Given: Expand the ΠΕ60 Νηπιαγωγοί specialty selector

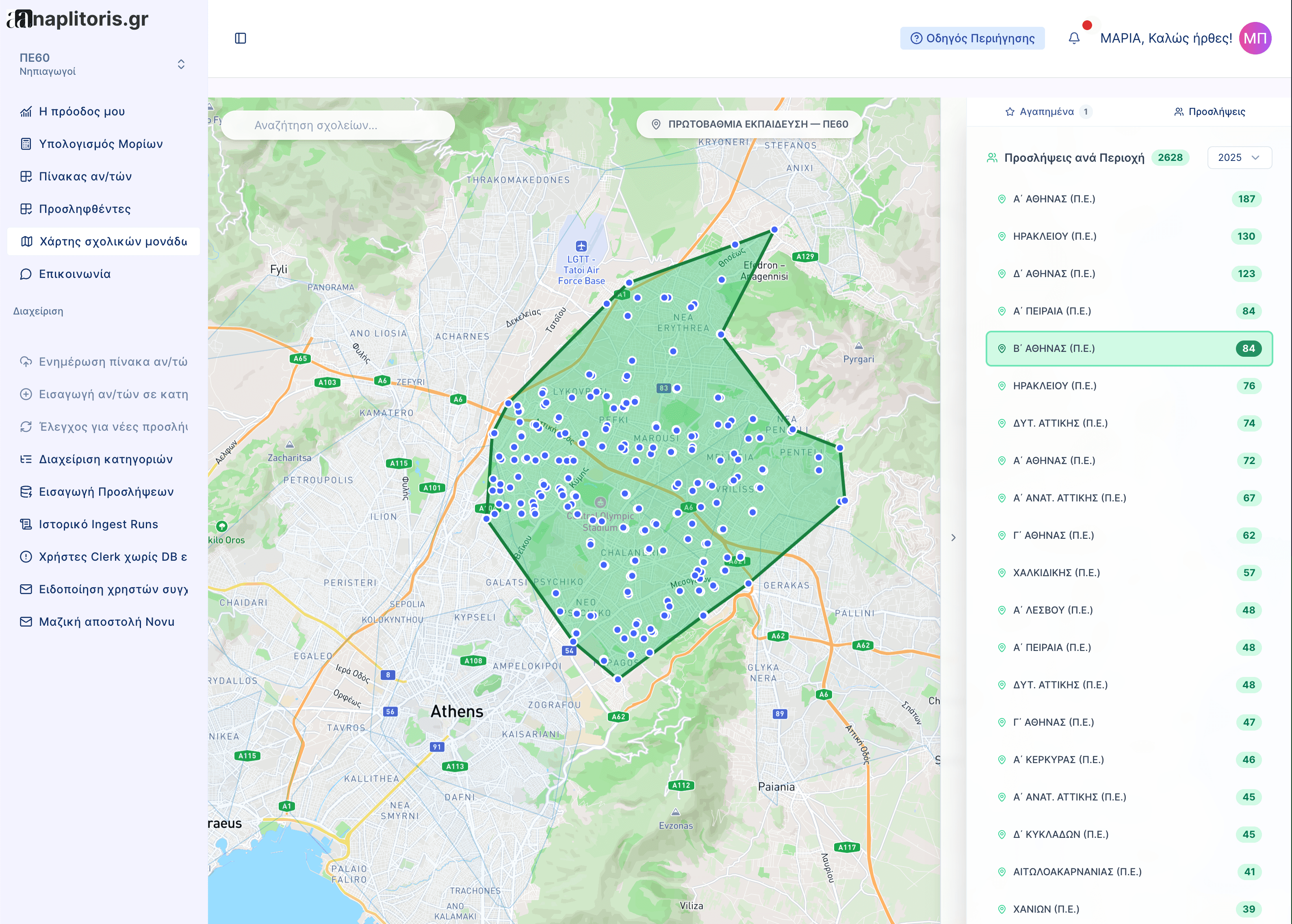Looking at the screenshot, I should coord(103,64).
